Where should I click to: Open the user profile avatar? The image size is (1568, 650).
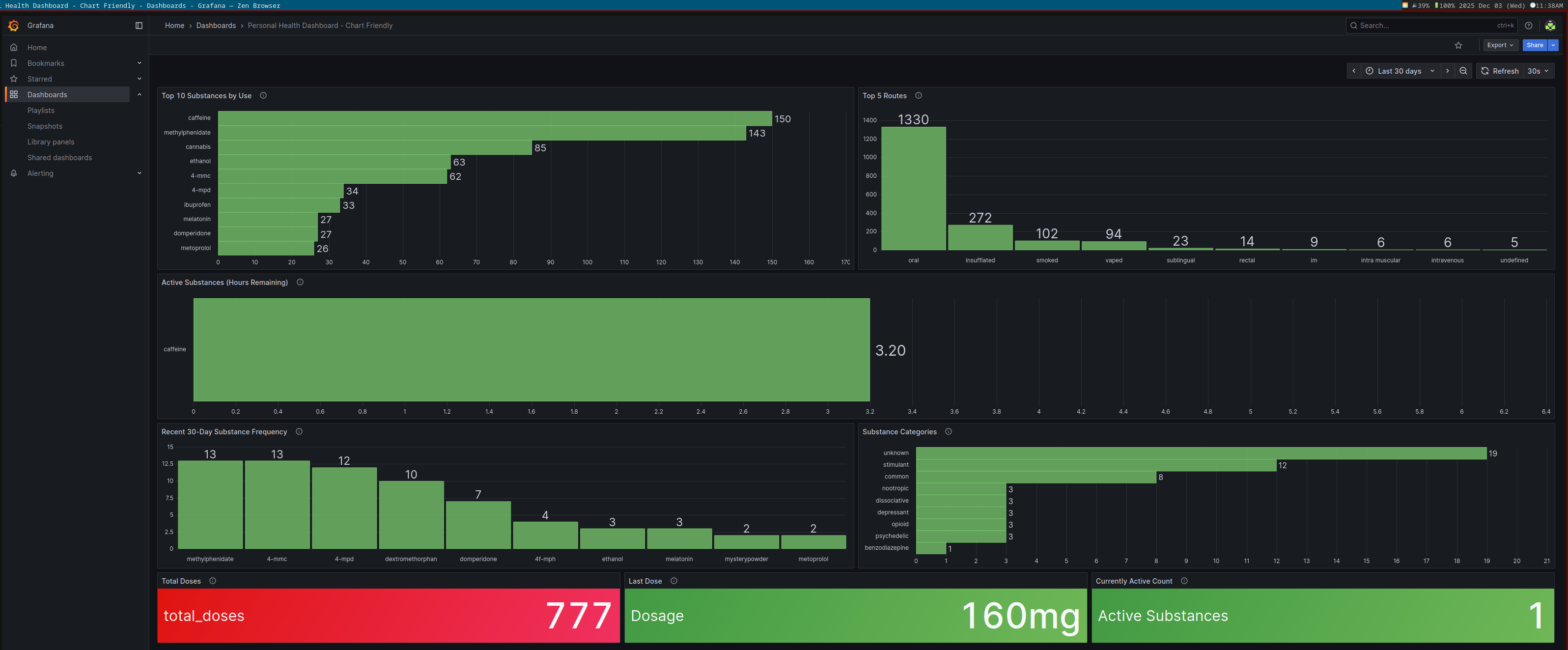[x=1550, y=26]
